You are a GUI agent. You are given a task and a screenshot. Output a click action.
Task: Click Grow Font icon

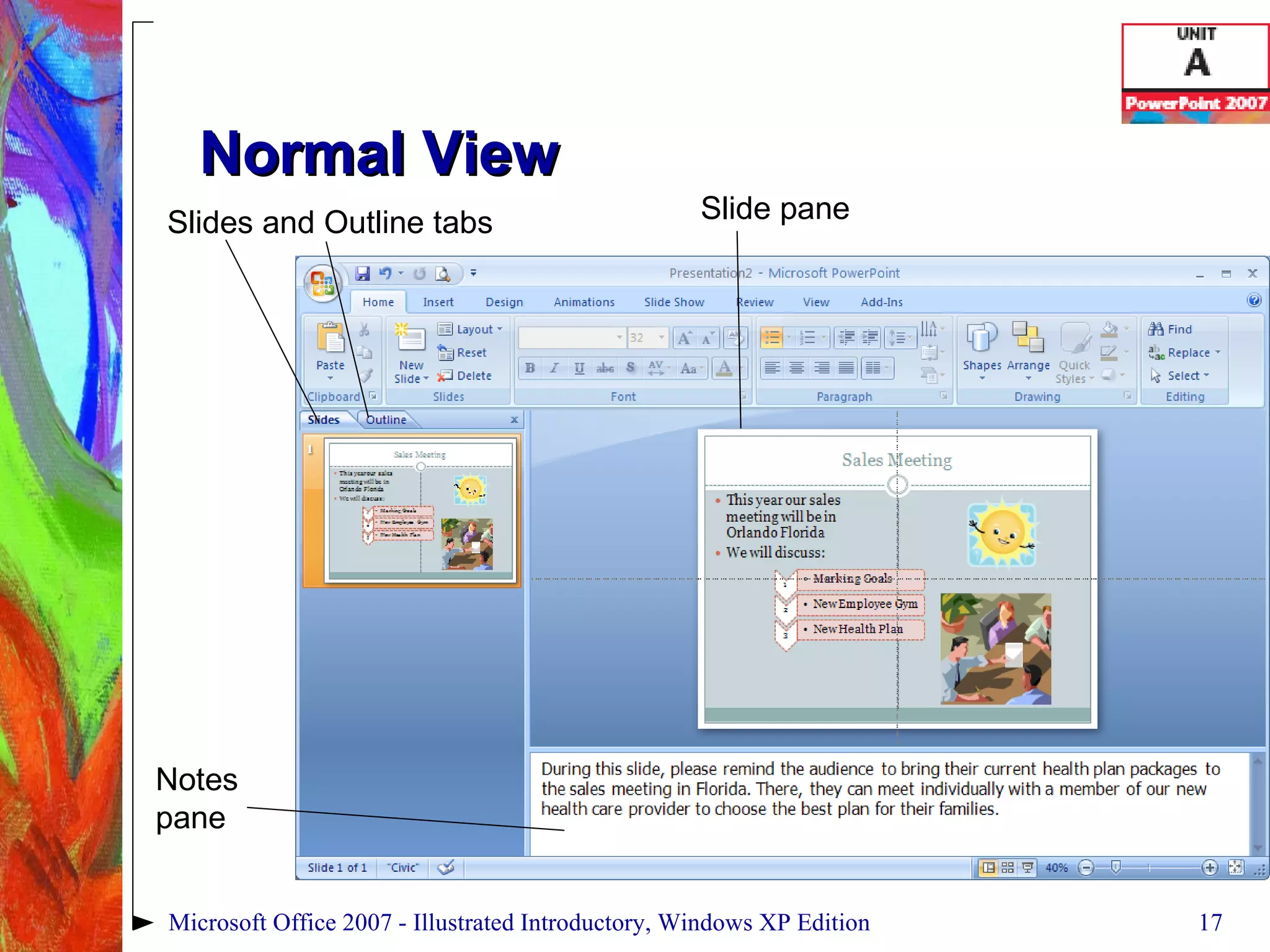pos(685,338)
